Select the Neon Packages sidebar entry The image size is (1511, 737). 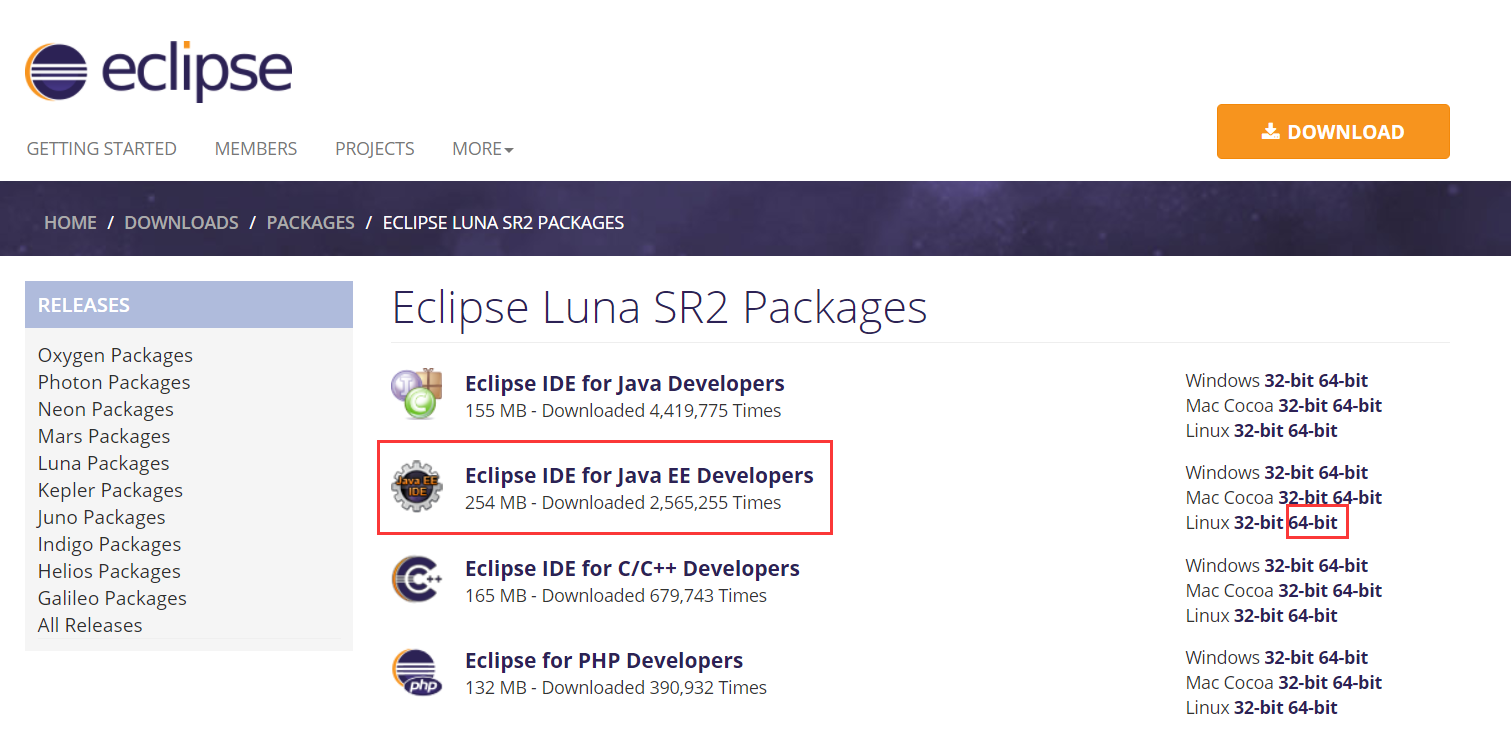click(105, 409)
